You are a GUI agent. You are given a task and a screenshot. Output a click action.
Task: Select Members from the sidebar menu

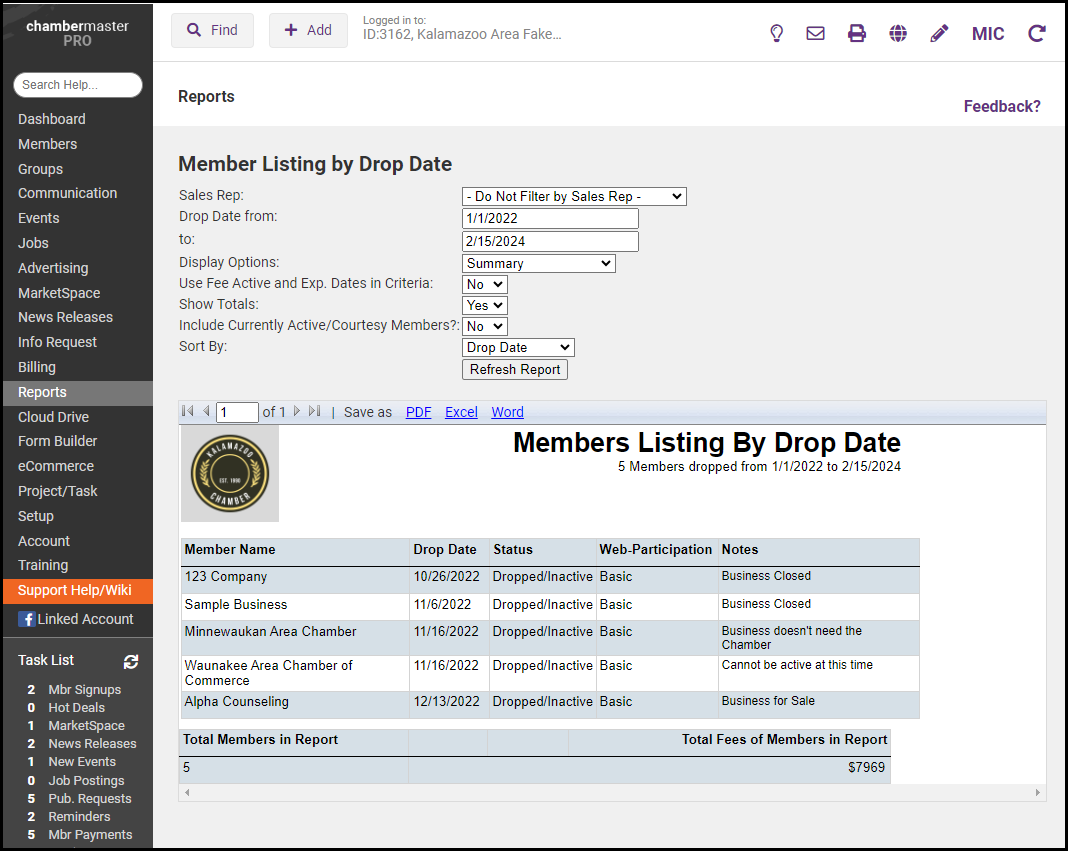pyautogui.click(x=47, y=144)
